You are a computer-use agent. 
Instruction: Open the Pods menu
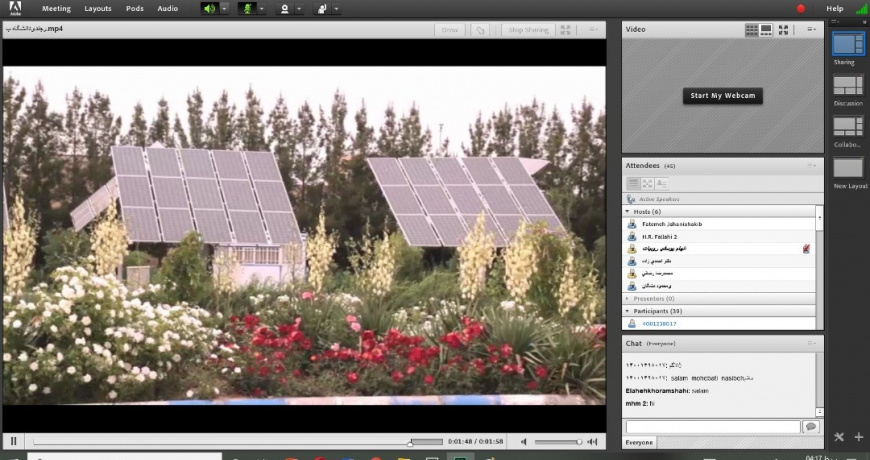[134, 8]
